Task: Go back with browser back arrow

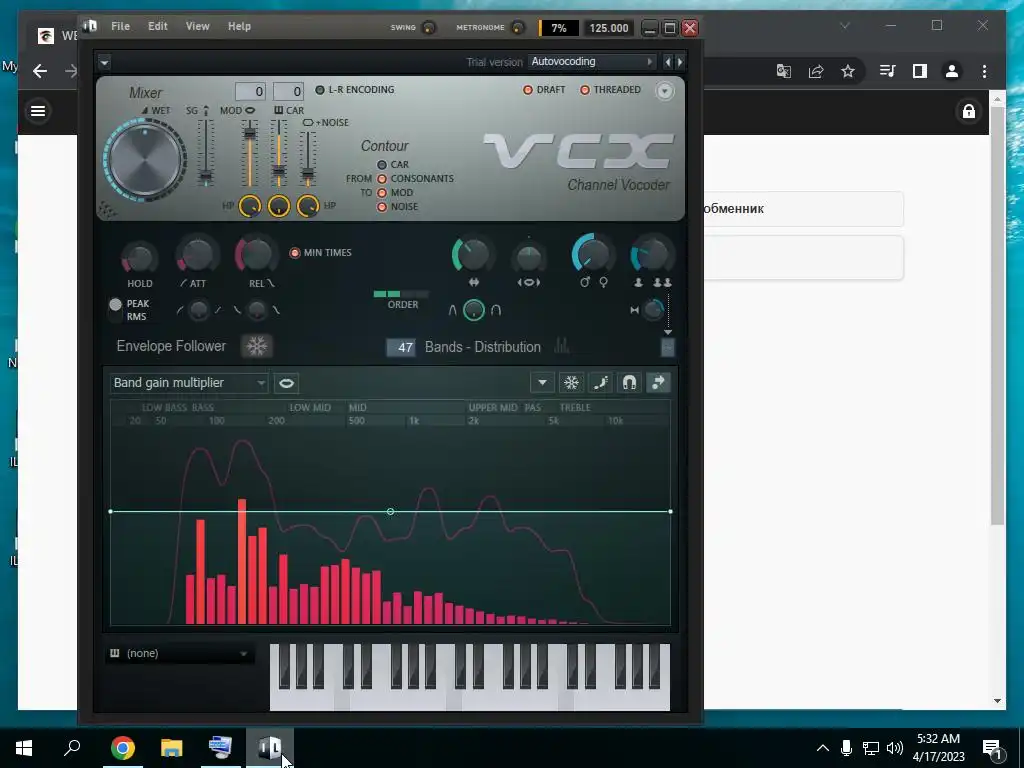Action: (x=40, y=71)
